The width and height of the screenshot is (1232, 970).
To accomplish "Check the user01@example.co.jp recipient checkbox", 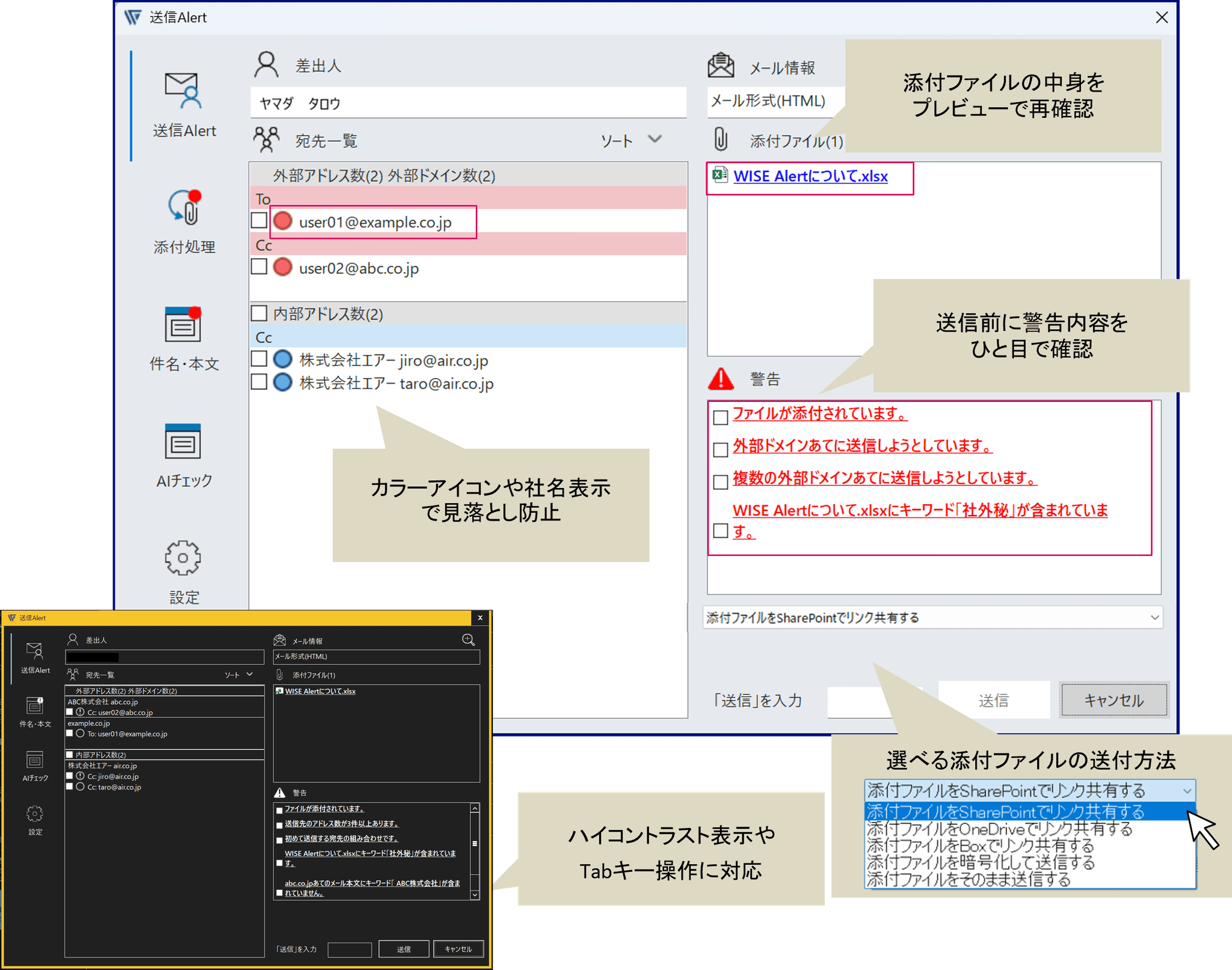I will click(259, 220).
